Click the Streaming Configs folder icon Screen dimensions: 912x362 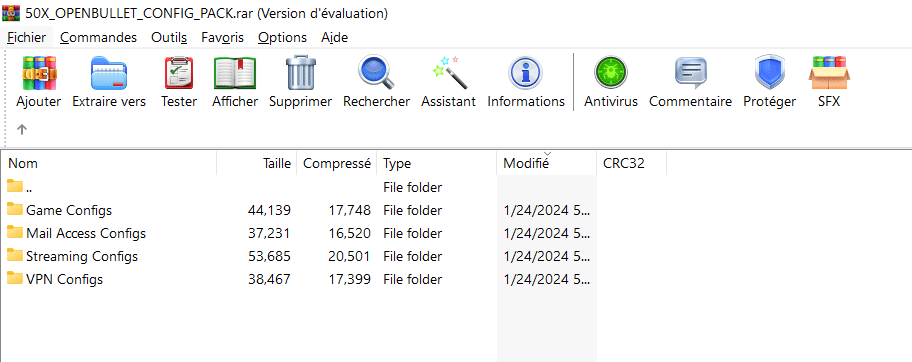[15, 255]
